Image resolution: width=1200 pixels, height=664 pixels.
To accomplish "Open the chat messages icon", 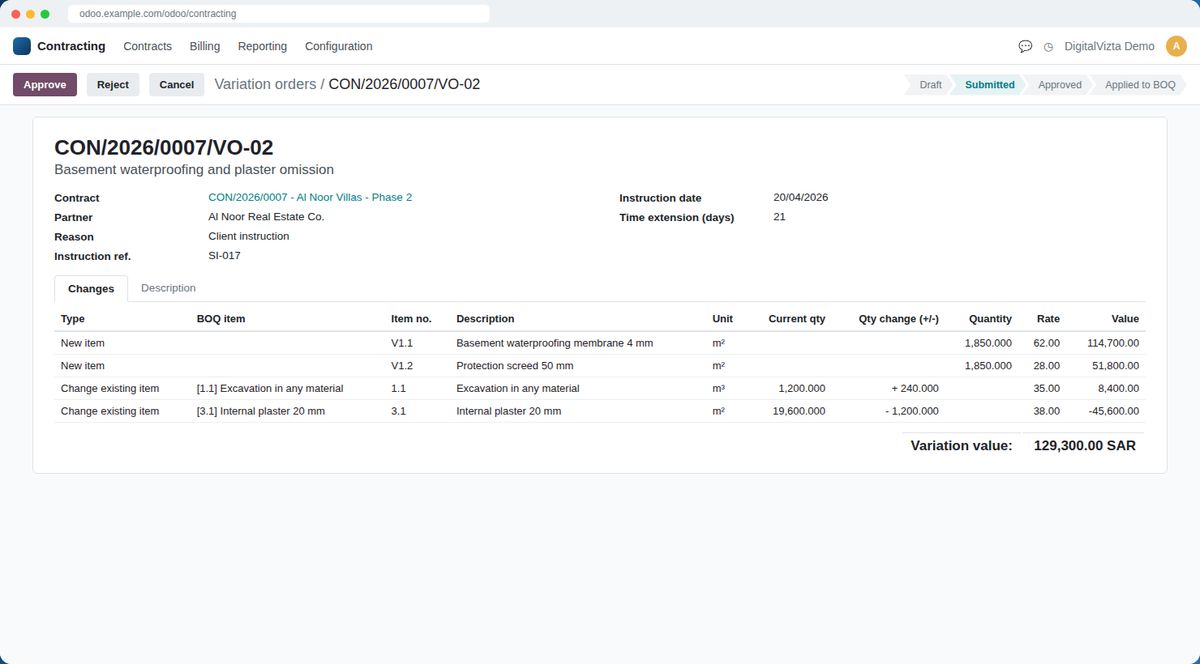I will click(1025, 46).
